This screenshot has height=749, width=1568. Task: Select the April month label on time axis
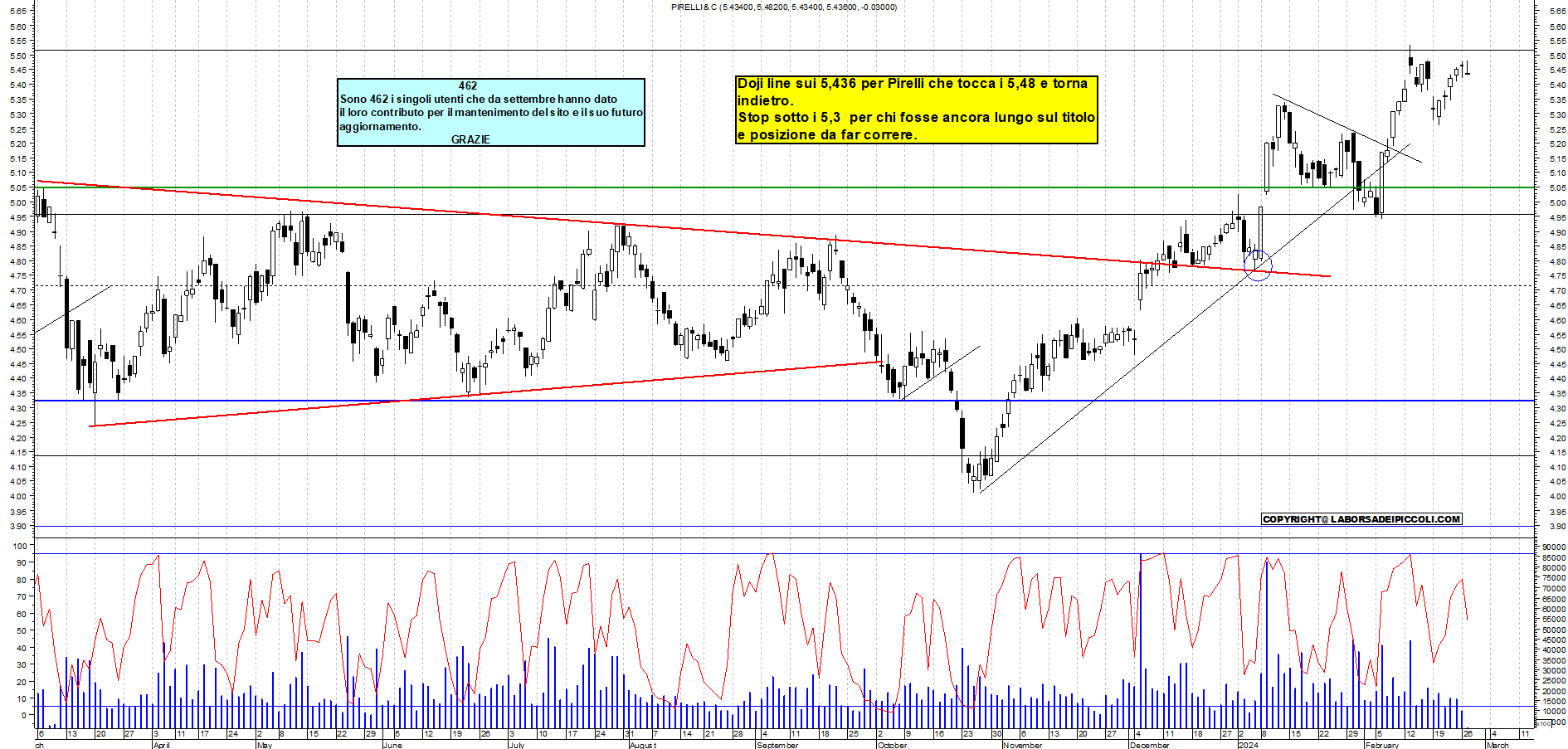pos(162,745)
